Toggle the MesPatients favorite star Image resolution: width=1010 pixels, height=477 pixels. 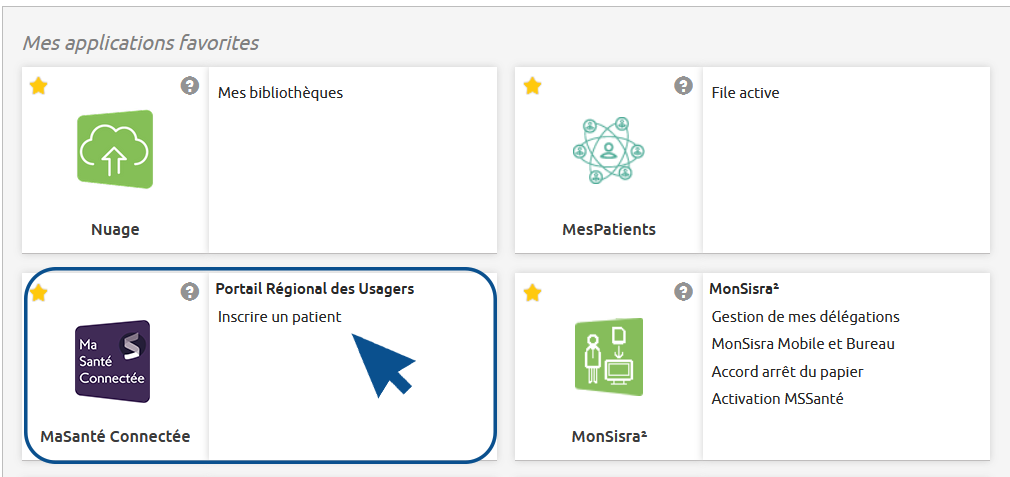pyautogui.click(x=533, y=86)
